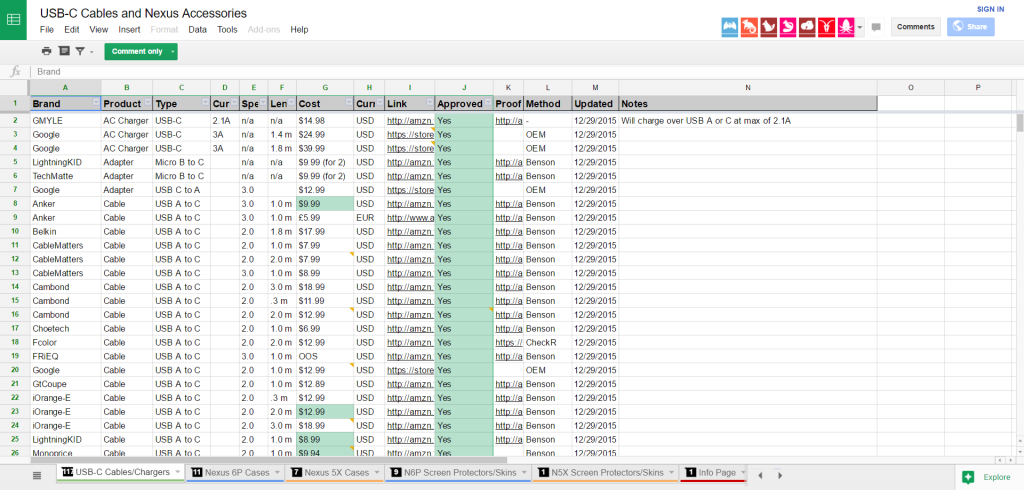Click the select-all corner of the grid
The height and width of the screenshot is (490, 1024).
pyautogui.click(x=14, y=87)
